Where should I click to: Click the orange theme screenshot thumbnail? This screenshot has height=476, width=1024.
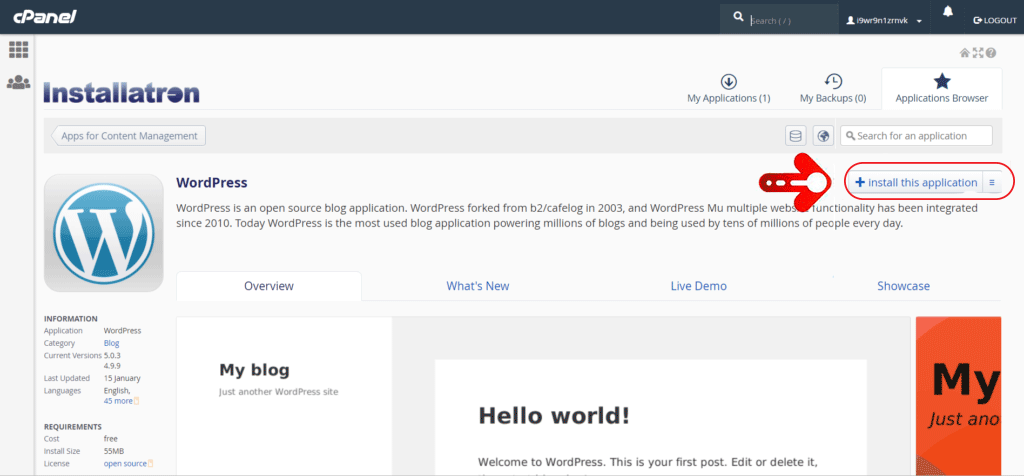pos(959,396)
